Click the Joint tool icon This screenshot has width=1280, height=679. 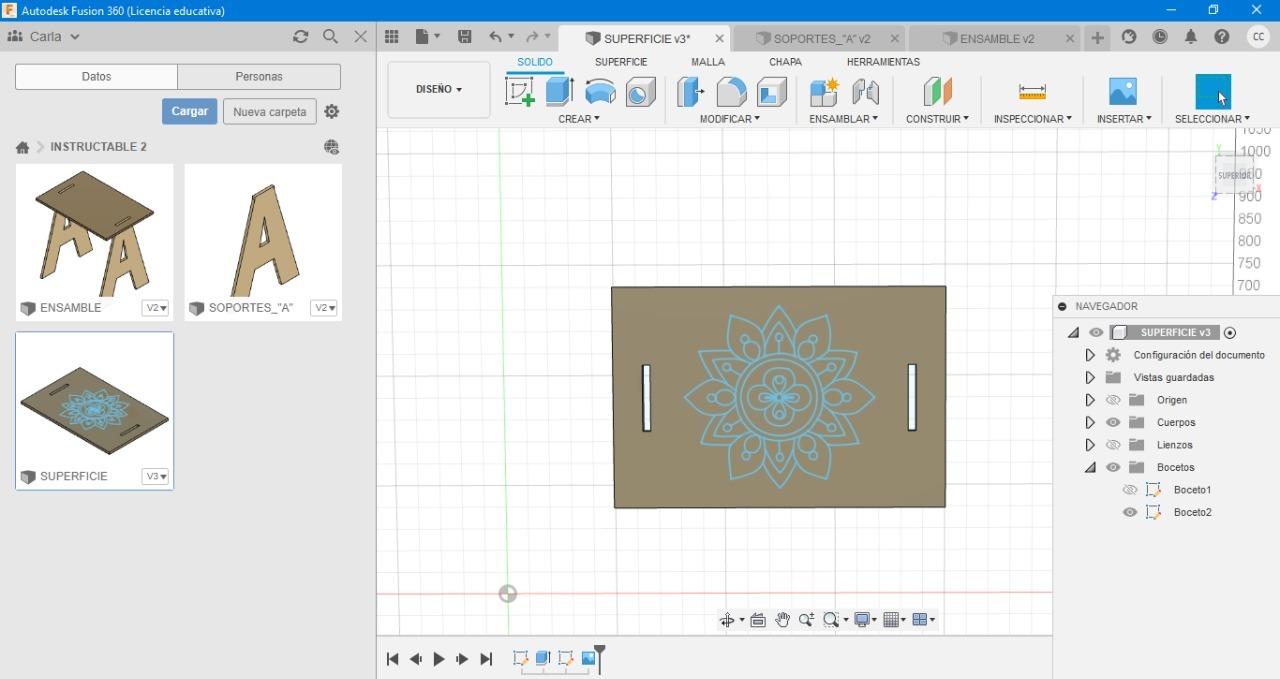click(866, 92)
